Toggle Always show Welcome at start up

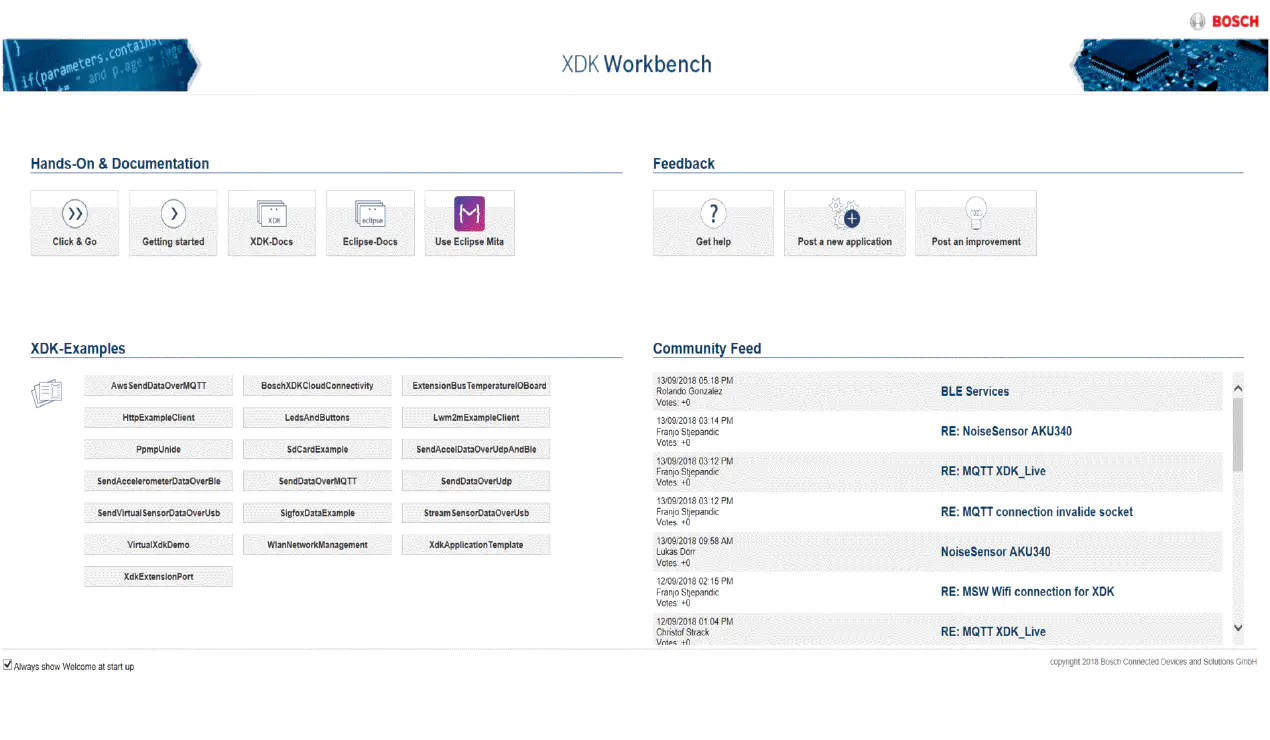pos(8,665)
